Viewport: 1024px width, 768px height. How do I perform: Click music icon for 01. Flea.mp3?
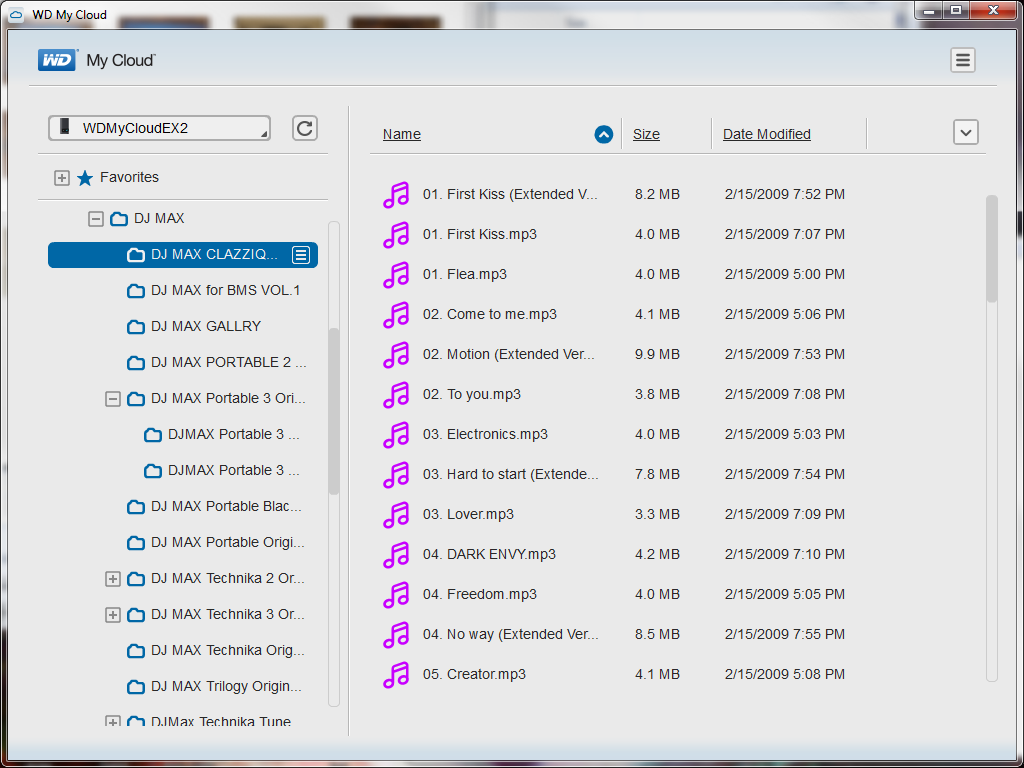click(396, 274)
